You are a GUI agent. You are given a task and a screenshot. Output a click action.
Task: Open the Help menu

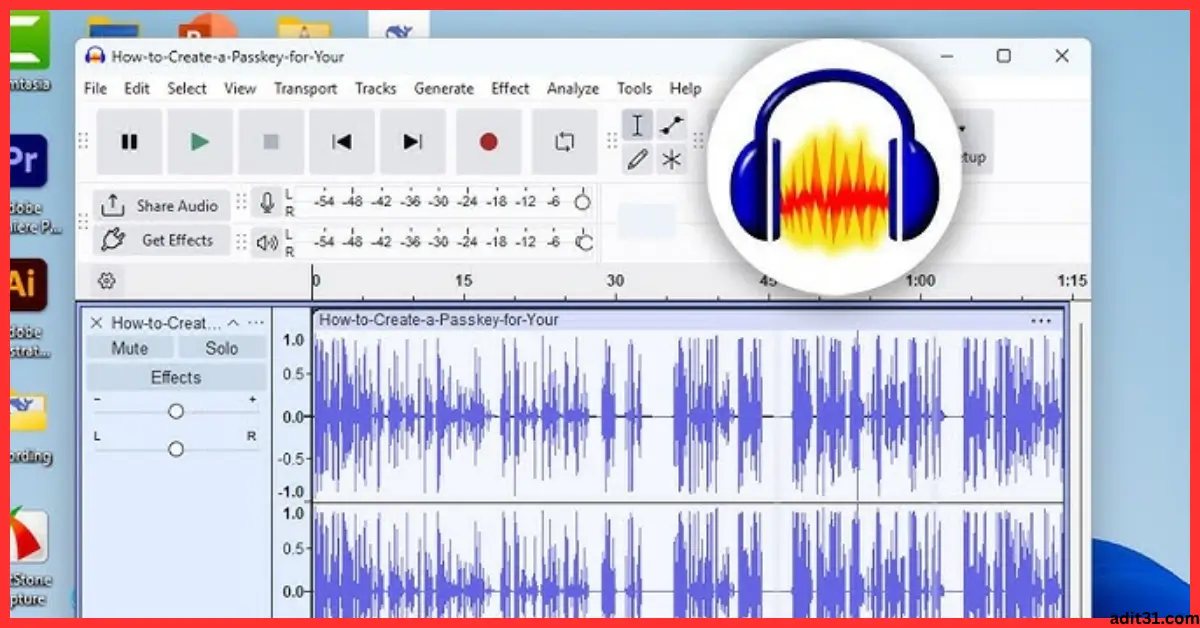coord(685,89)
